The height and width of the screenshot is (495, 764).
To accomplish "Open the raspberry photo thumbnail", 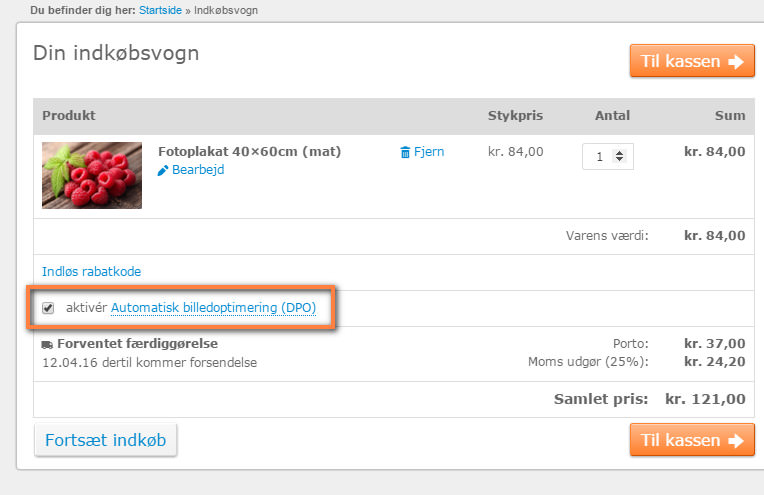I will click(92, 175).
